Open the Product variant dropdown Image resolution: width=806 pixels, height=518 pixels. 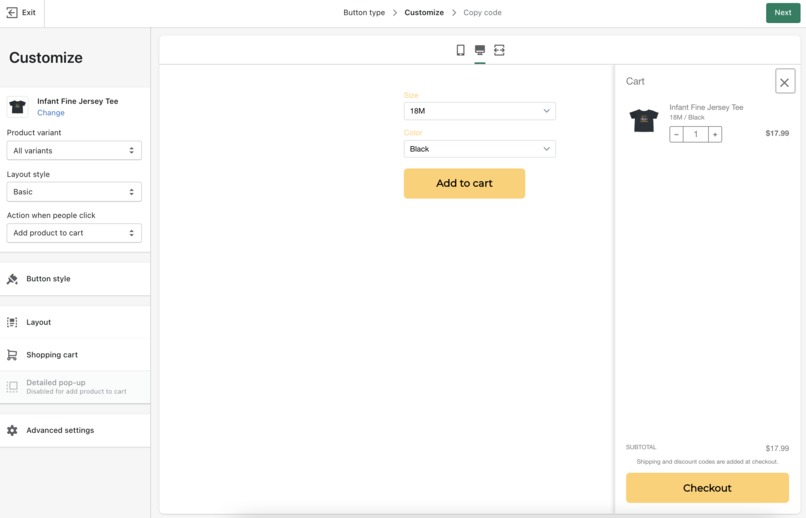[74, 151]
